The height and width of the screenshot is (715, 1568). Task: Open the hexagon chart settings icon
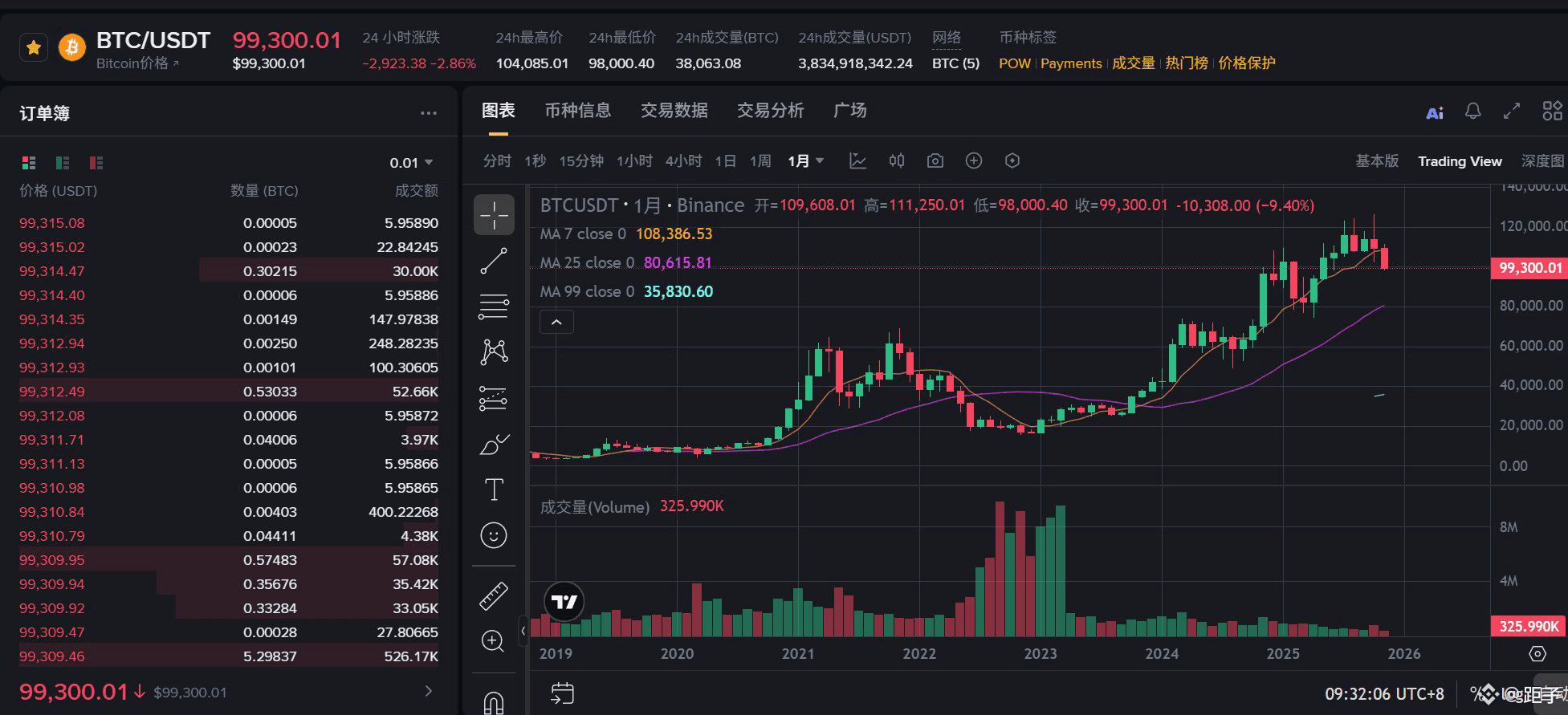click(x=1012, y=161)
